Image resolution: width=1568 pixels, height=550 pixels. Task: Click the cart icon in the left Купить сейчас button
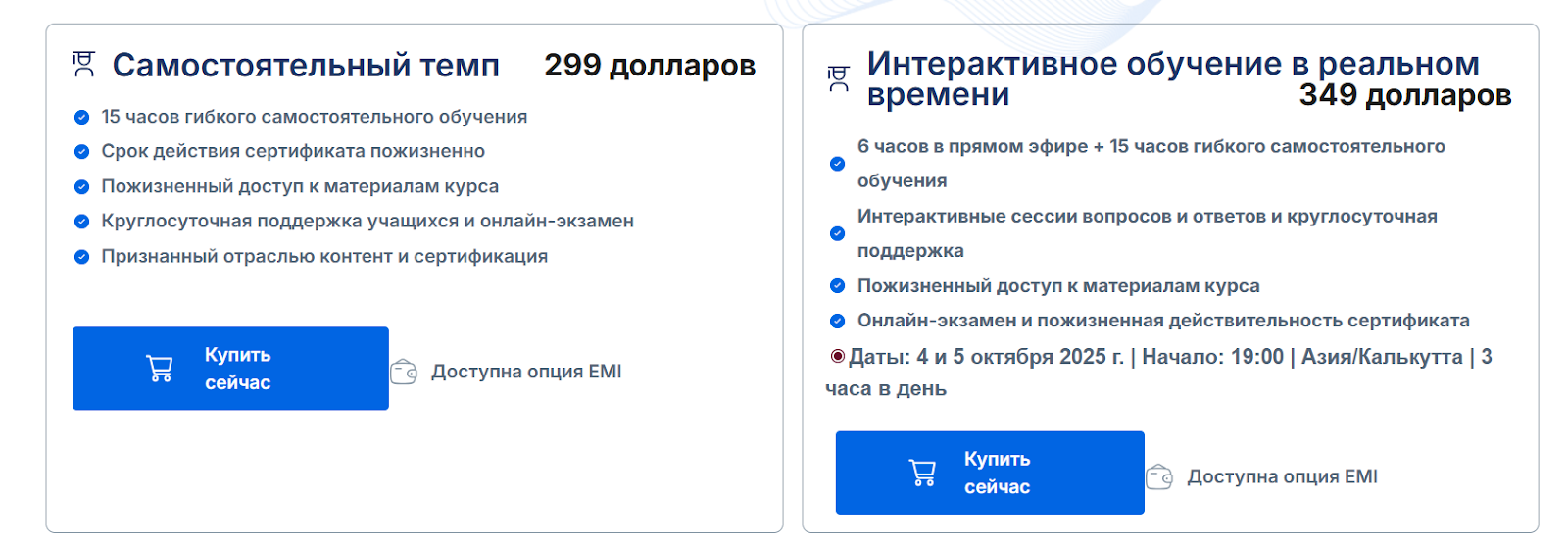point(159,369)
